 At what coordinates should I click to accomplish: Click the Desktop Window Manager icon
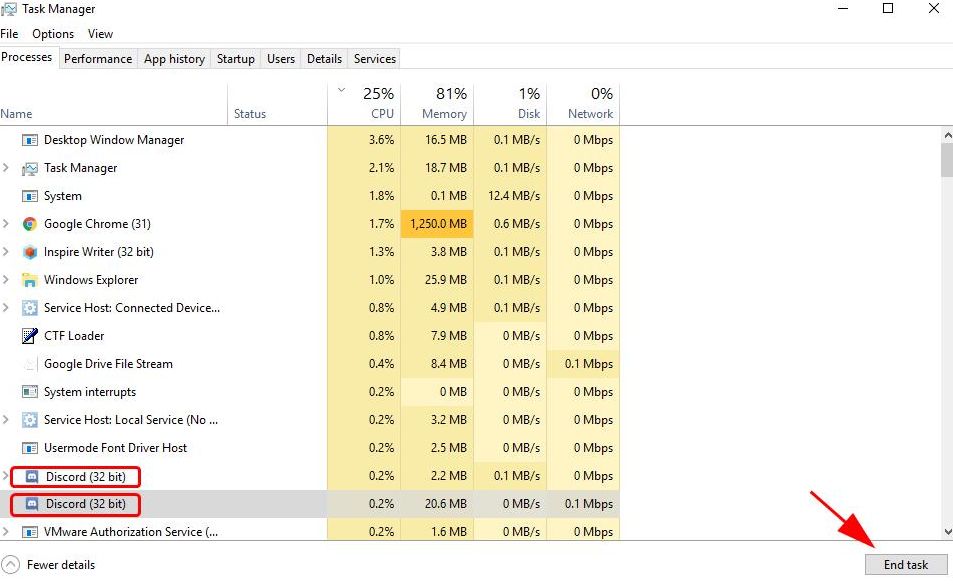30,140
